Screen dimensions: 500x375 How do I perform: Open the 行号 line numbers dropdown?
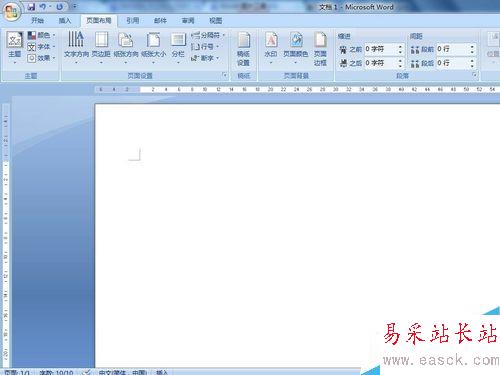tap(205, 47)
